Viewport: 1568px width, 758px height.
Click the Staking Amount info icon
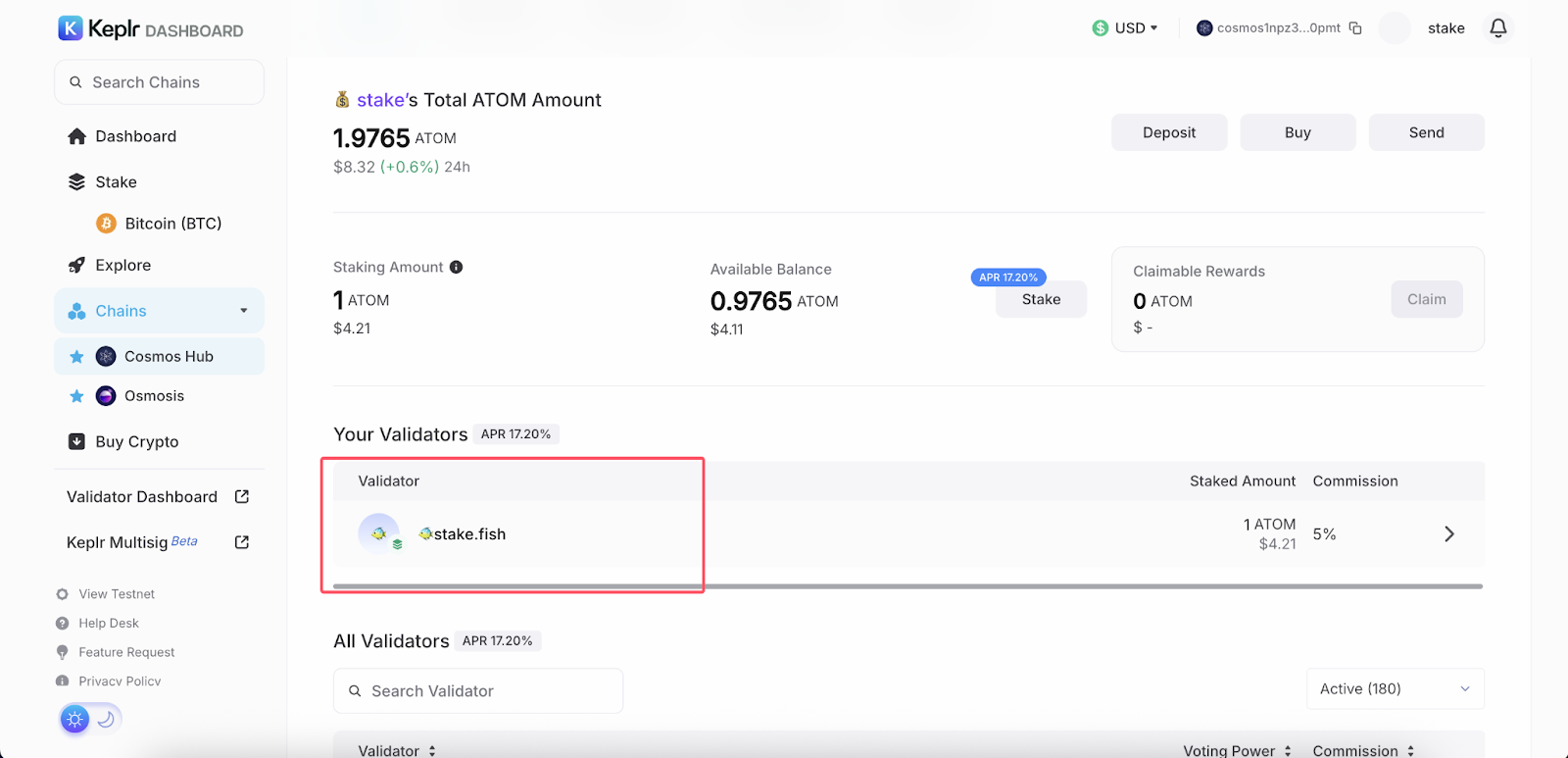coord(456,268)
